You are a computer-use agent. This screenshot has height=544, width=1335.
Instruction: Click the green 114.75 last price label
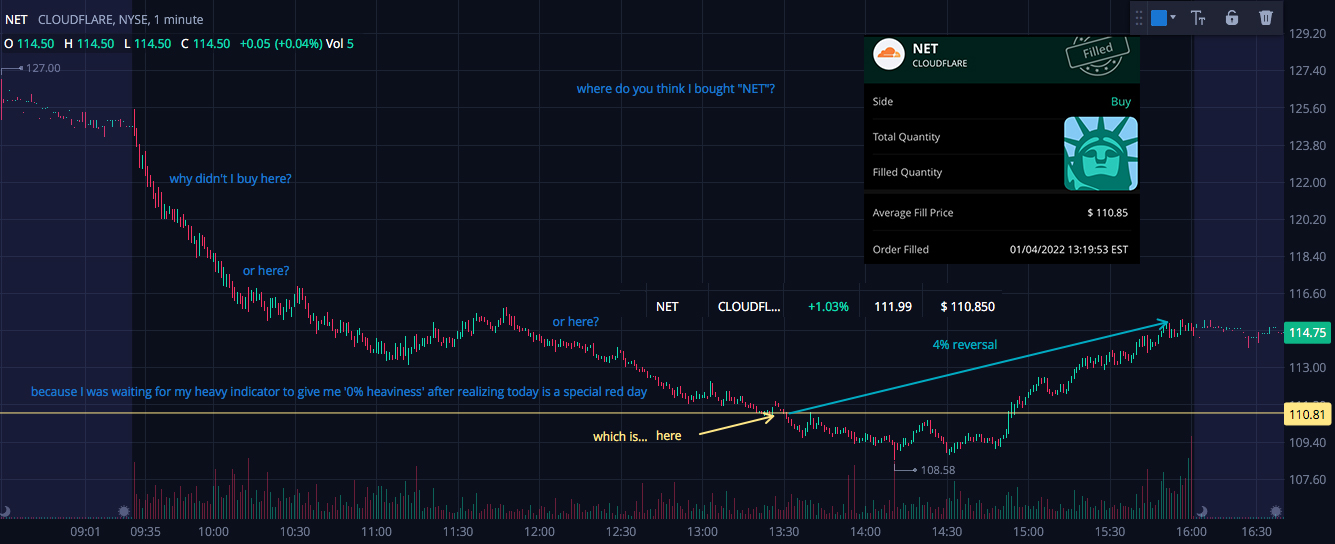[x=1307, y=333]
